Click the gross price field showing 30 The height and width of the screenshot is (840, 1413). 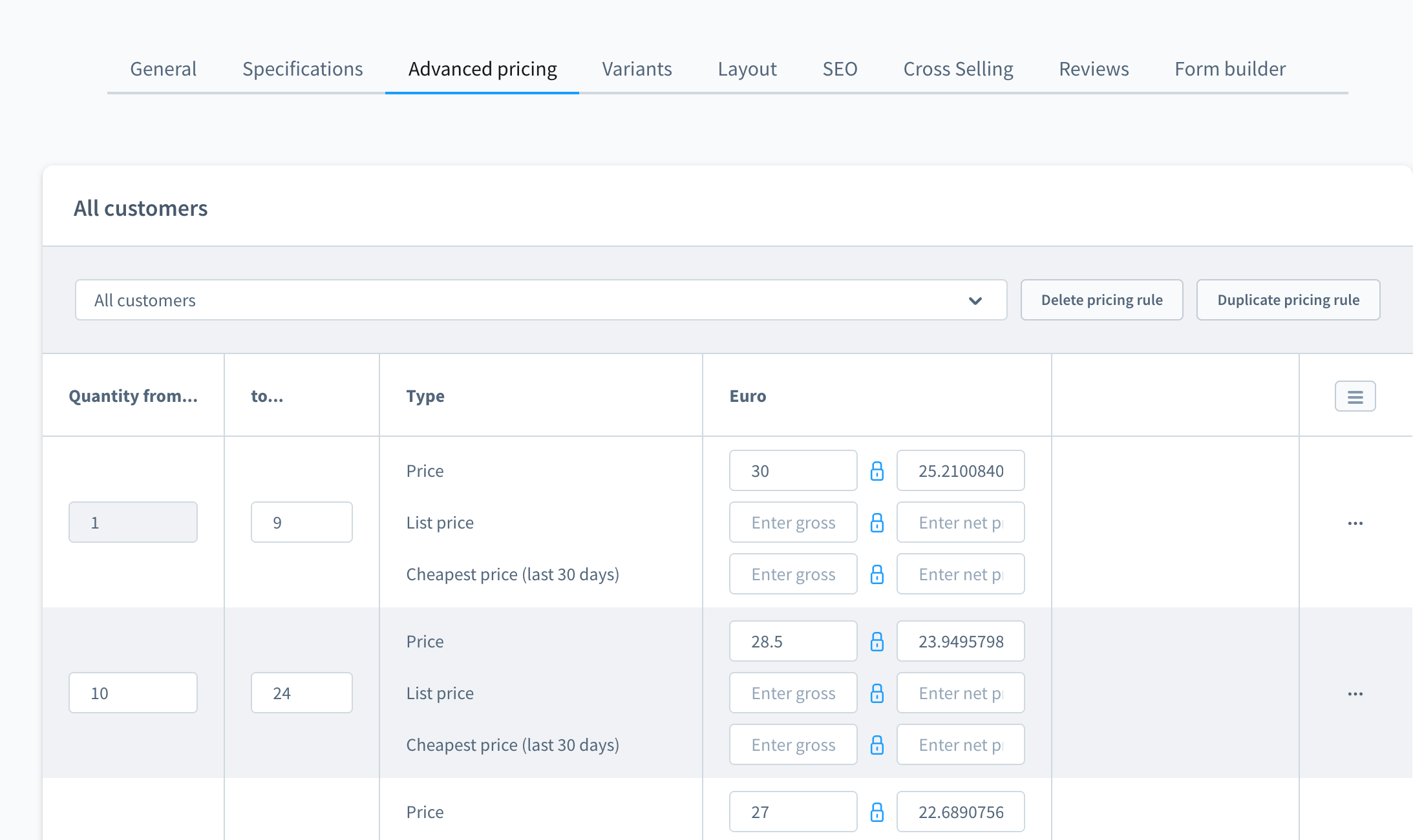[x=793, y=470]
